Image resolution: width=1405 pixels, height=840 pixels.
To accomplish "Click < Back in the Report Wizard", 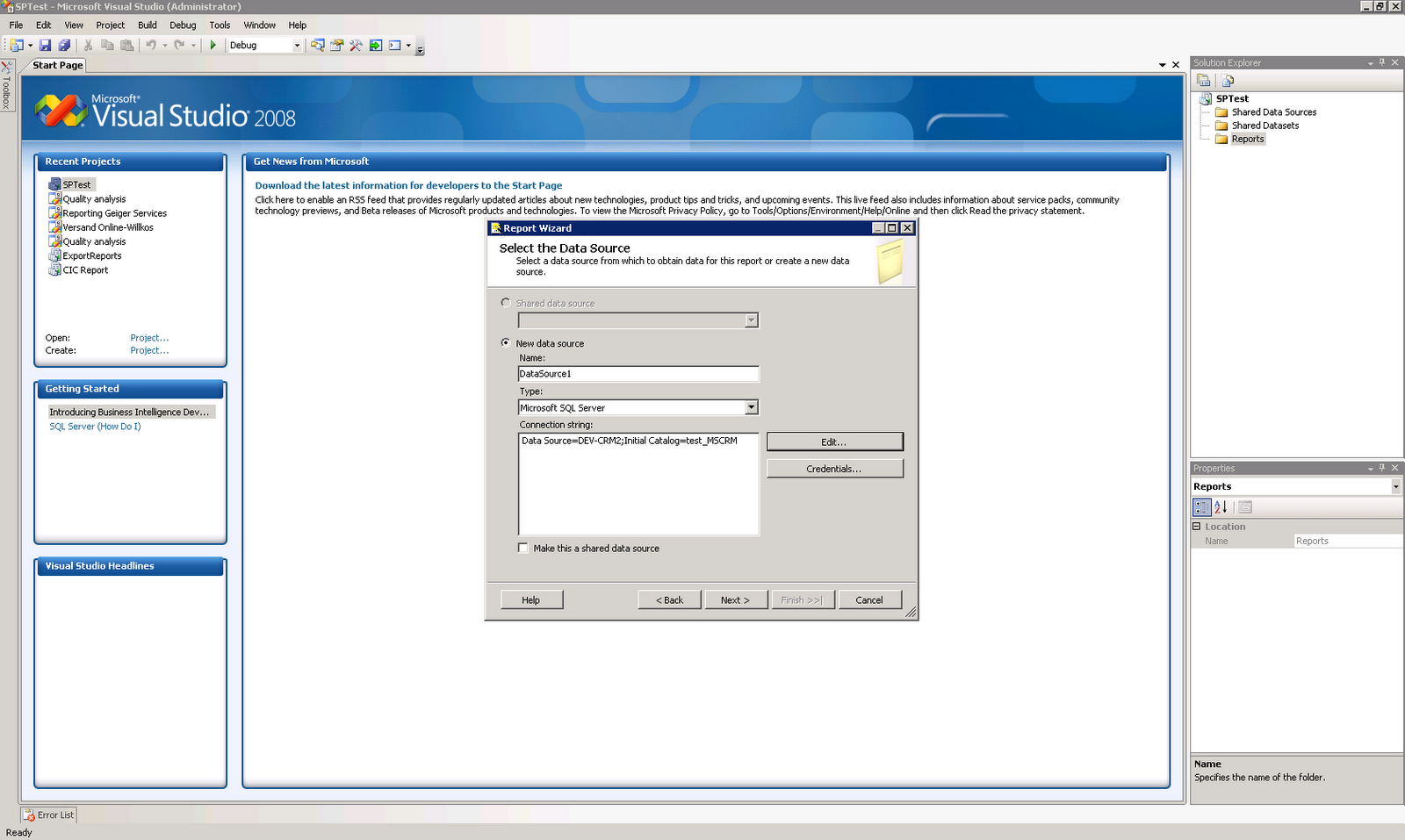I will coord(669,600).
